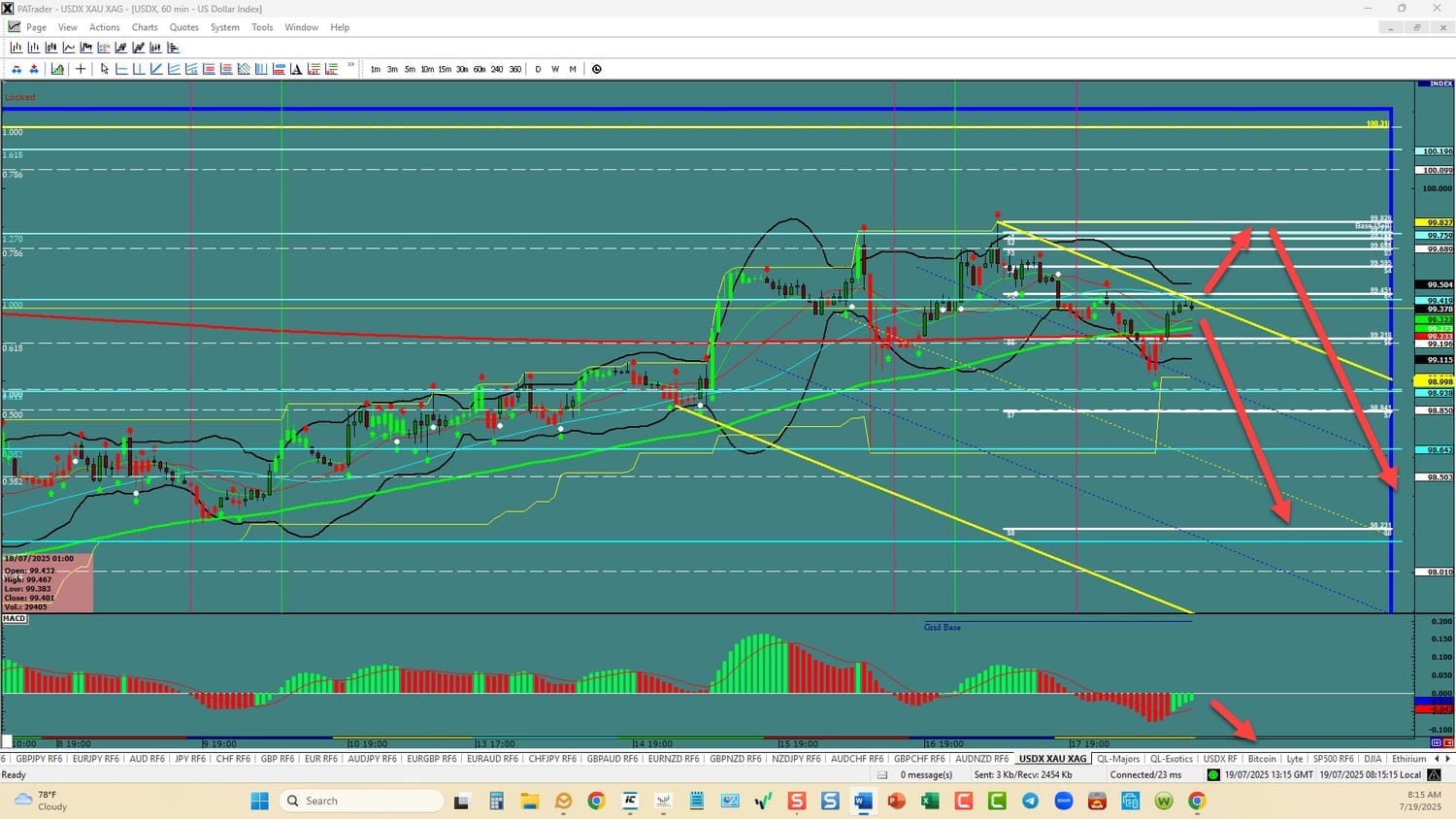Image resolution: width=1456 pixels, height=819 pixels.
Task: Expand the drawing toolbar overflow chevron
Action: 351,66
